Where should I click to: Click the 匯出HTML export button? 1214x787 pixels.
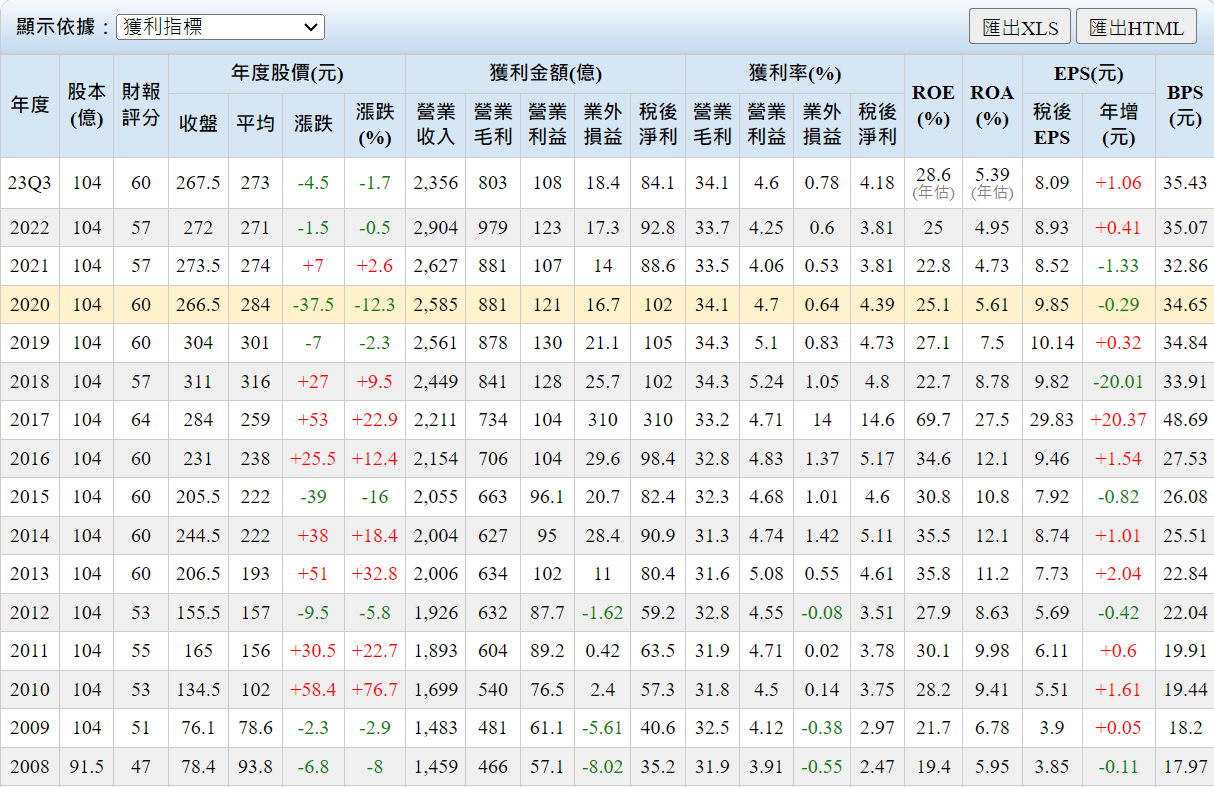1136,27
